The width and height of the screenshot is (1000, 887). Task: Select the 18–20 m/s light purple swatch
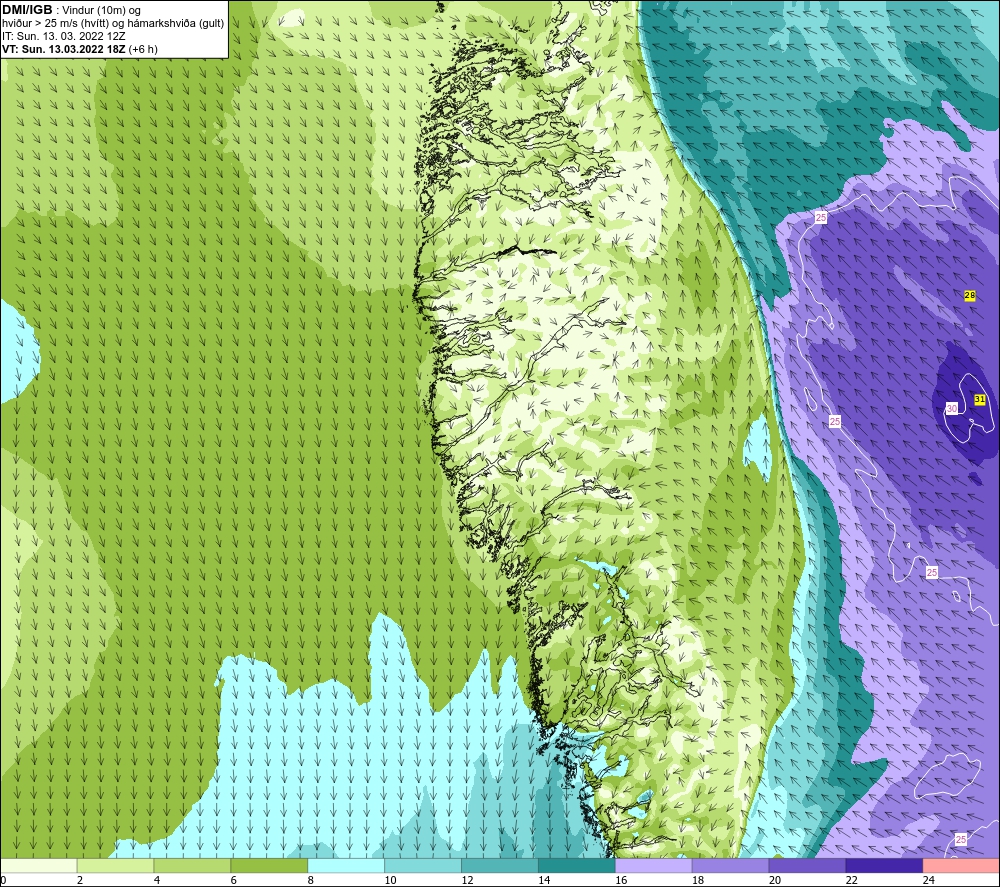pyautogui.click(x=730, y=866)
